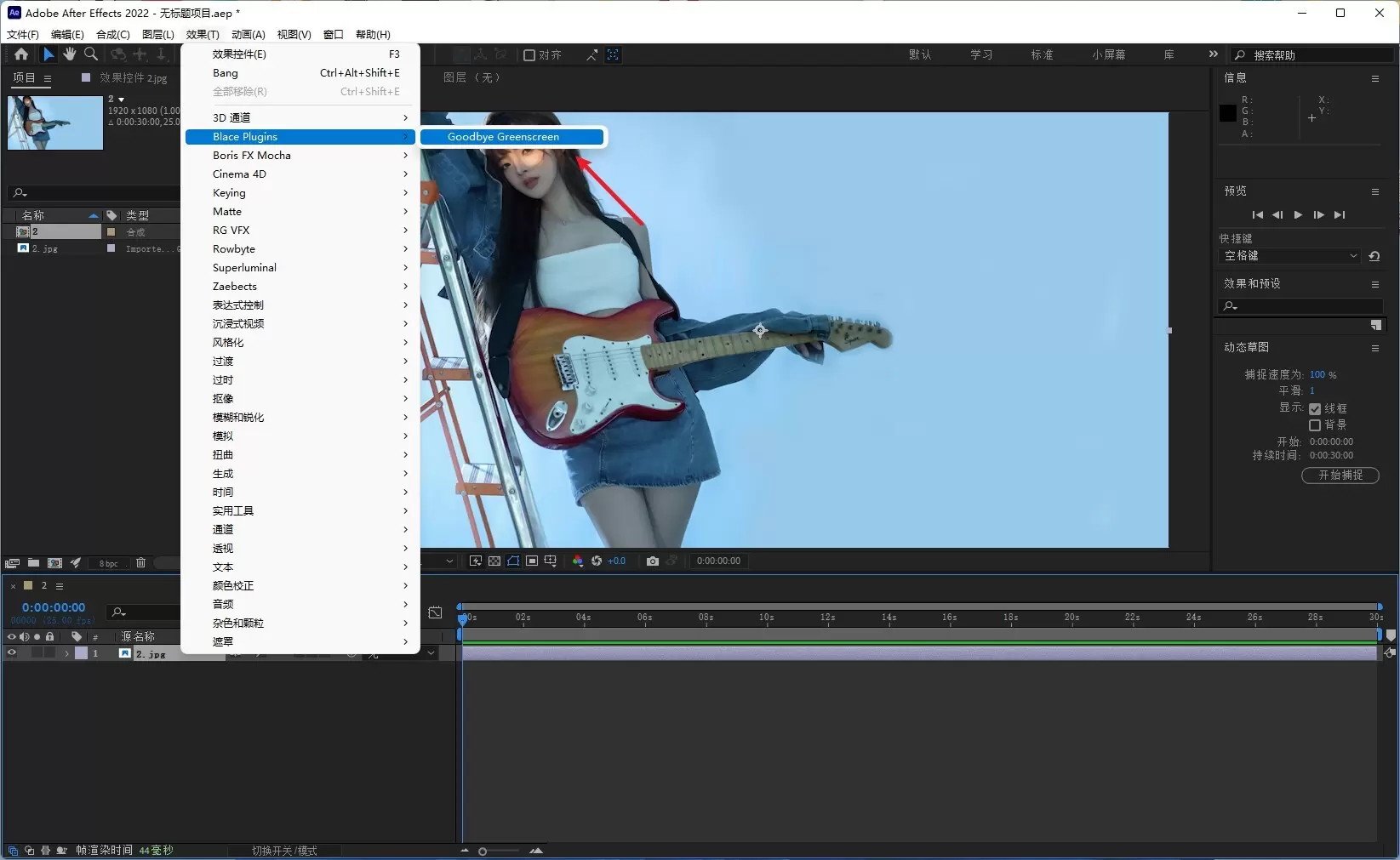Toggle the solo dot column header in timeline

(x=37, y=636)
